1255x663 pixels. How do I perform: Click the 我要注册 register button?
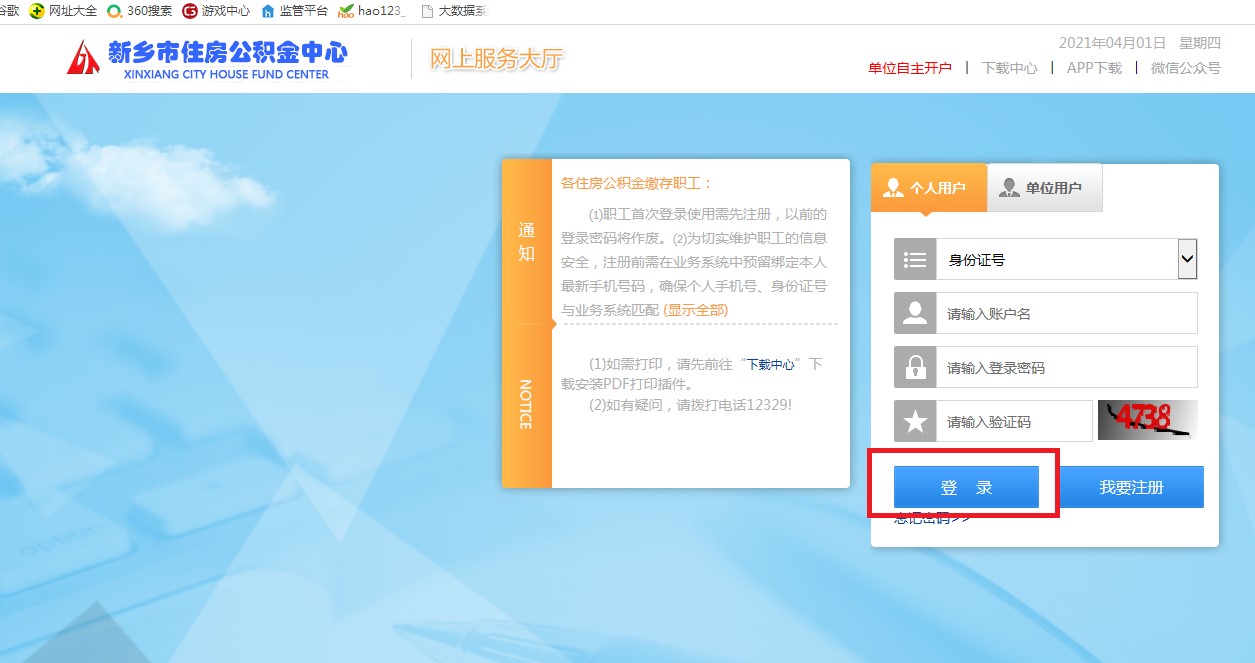pyautogui.click(x=1131, y=487)
